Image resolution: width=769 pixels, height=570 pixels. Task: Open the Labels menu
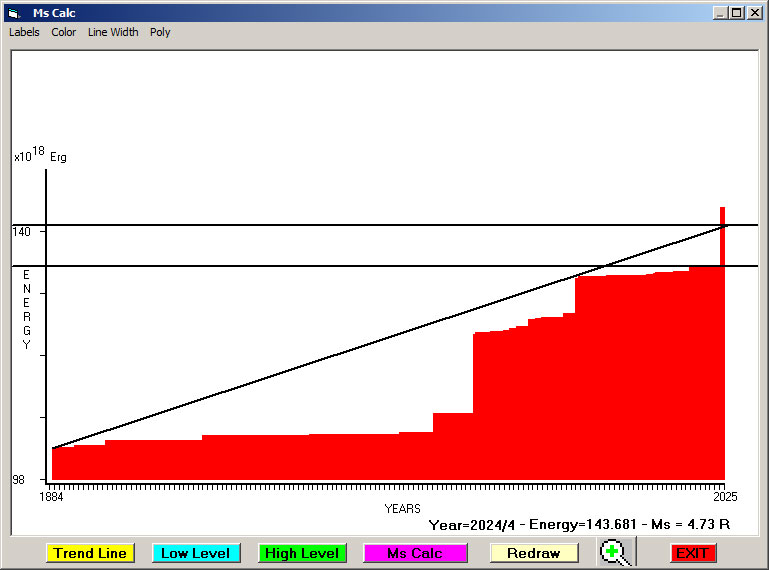(24, 32)
